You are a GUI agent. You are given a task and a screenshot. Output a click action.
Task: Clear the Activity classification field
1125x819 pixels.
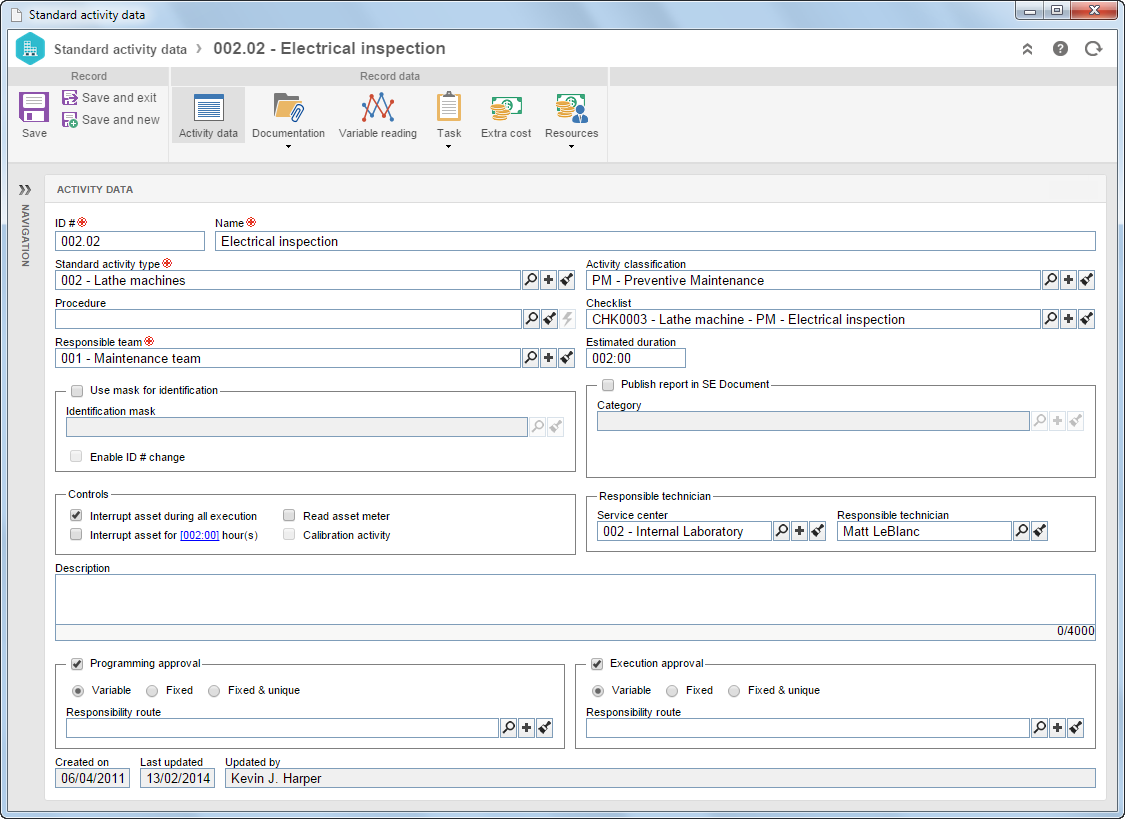tap(1086, 280)
